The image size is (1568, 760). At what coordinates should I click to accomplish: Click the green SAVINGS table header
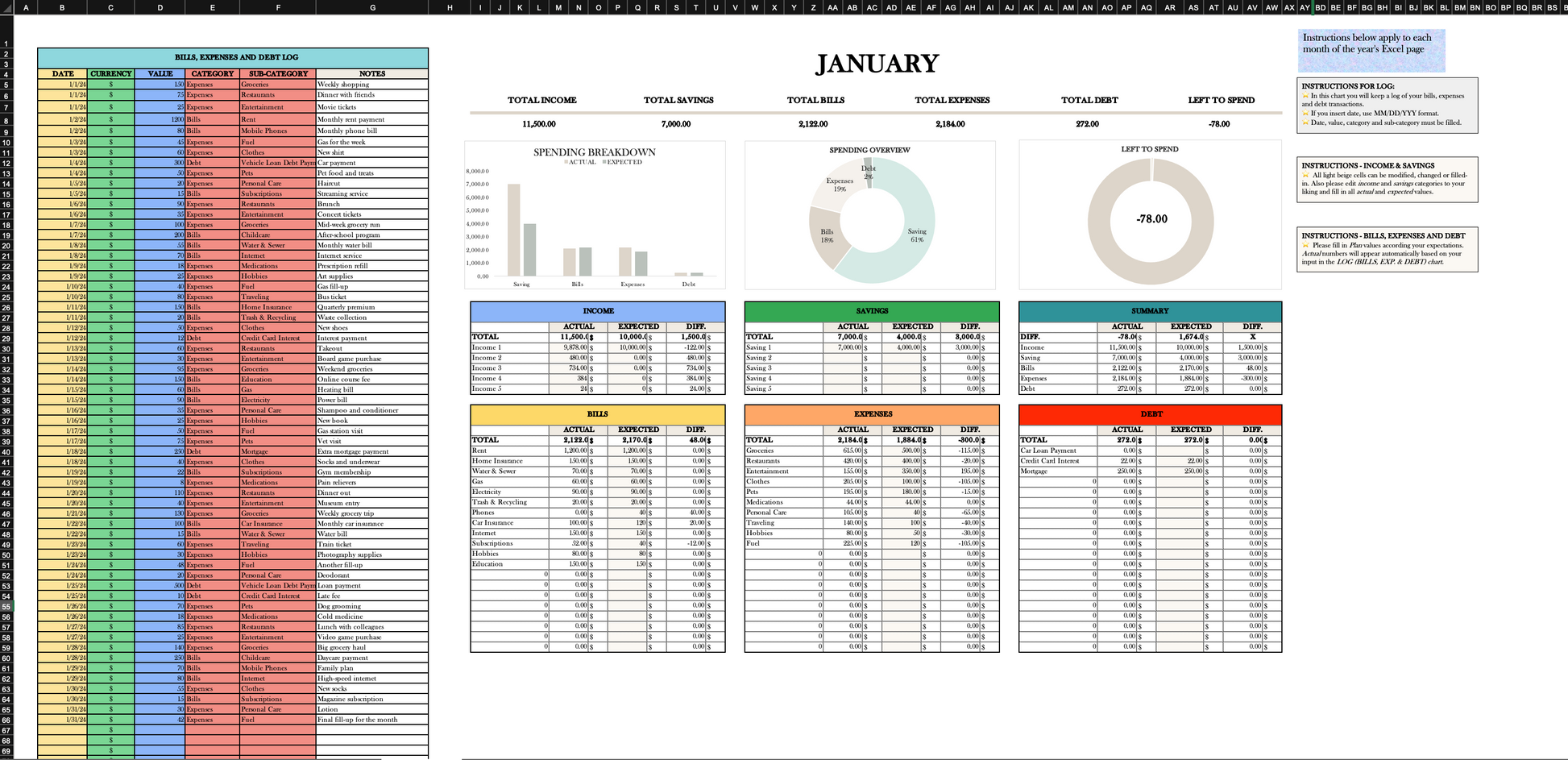(x=872, y=311)
